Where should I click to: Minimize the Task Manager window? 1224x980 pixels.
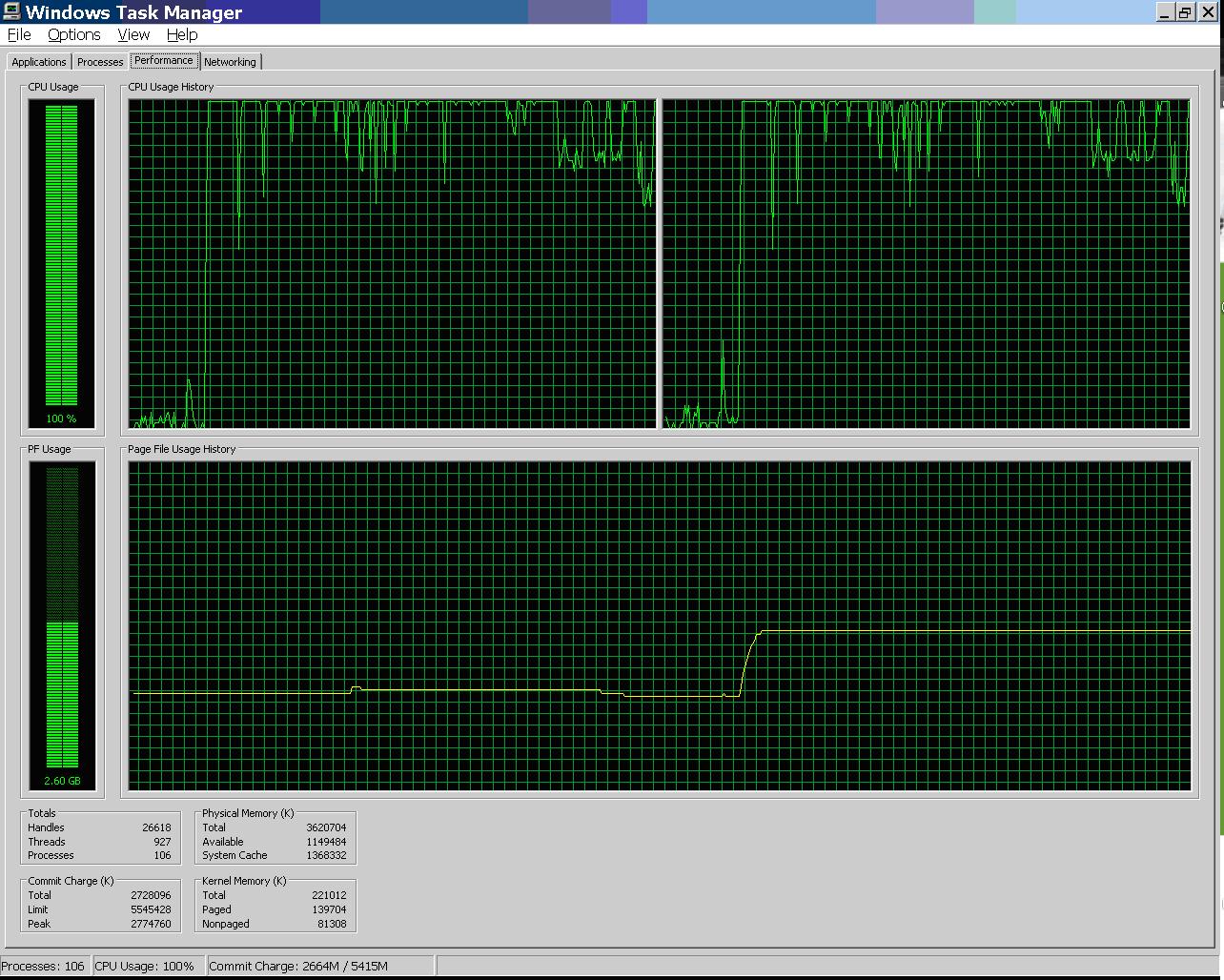[1165, 12]
